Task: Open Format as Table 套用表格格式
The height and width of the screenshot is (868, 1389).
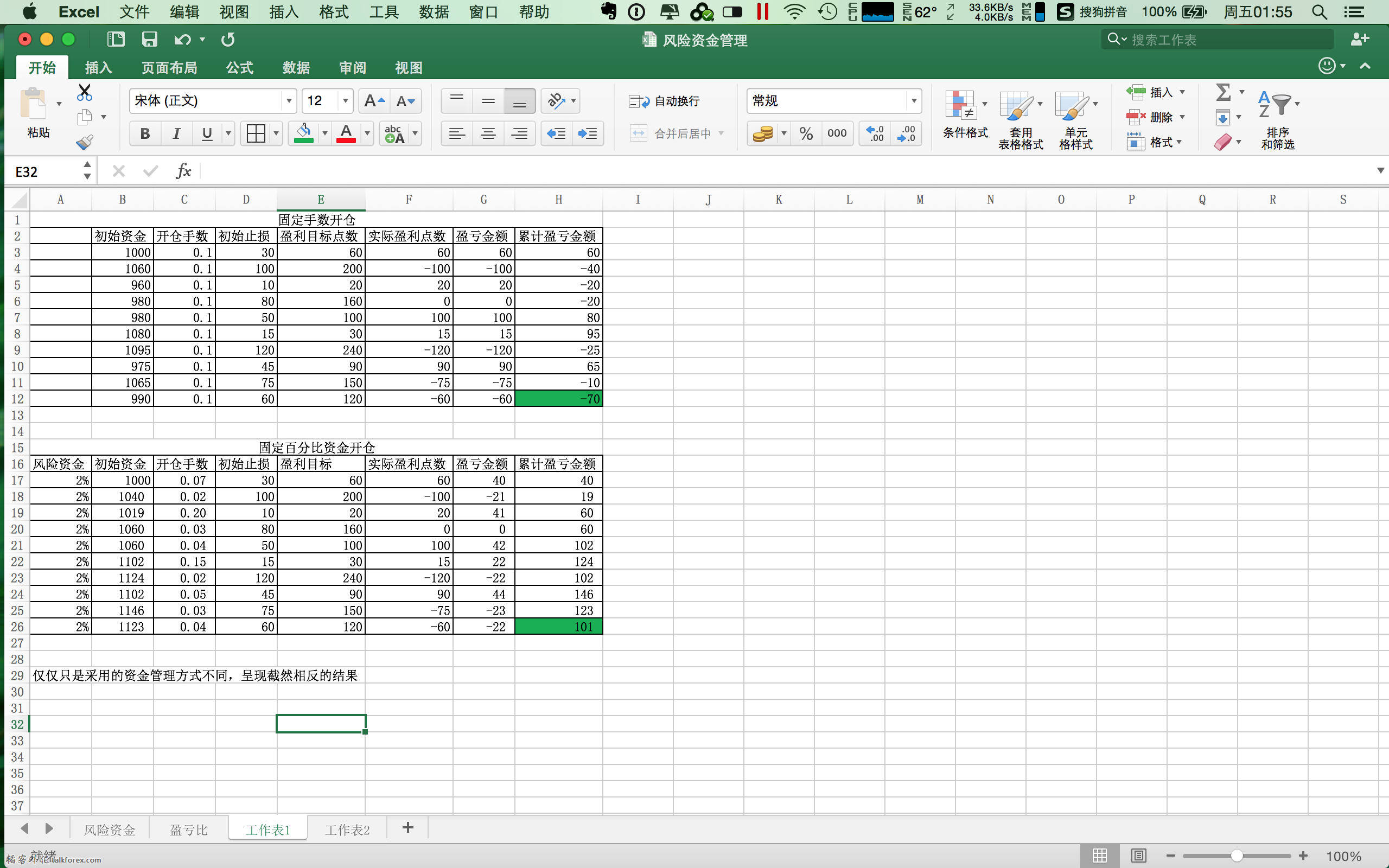Action: coord(1021,119)
